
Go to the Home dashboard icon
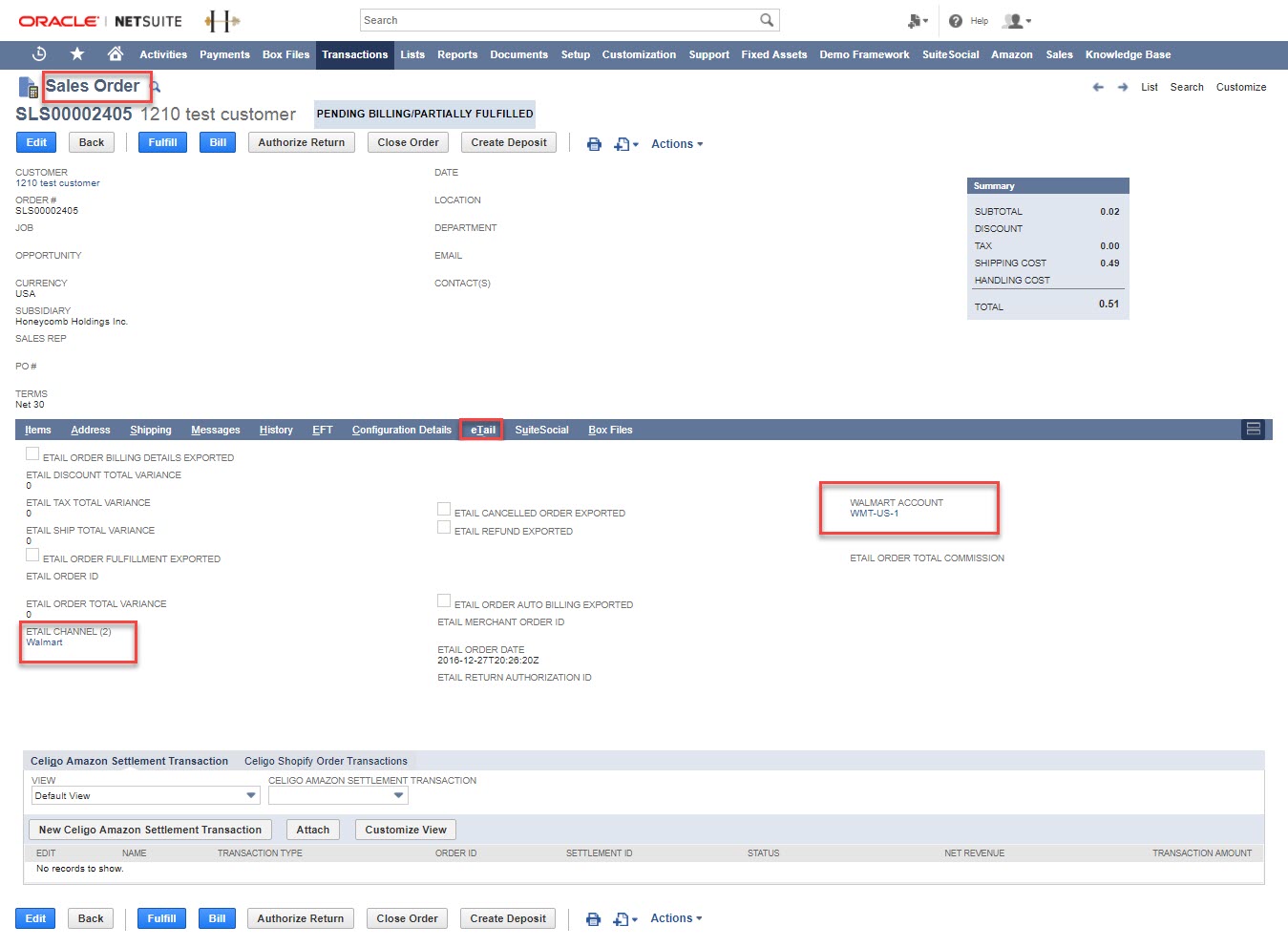[x=116, y=53]
